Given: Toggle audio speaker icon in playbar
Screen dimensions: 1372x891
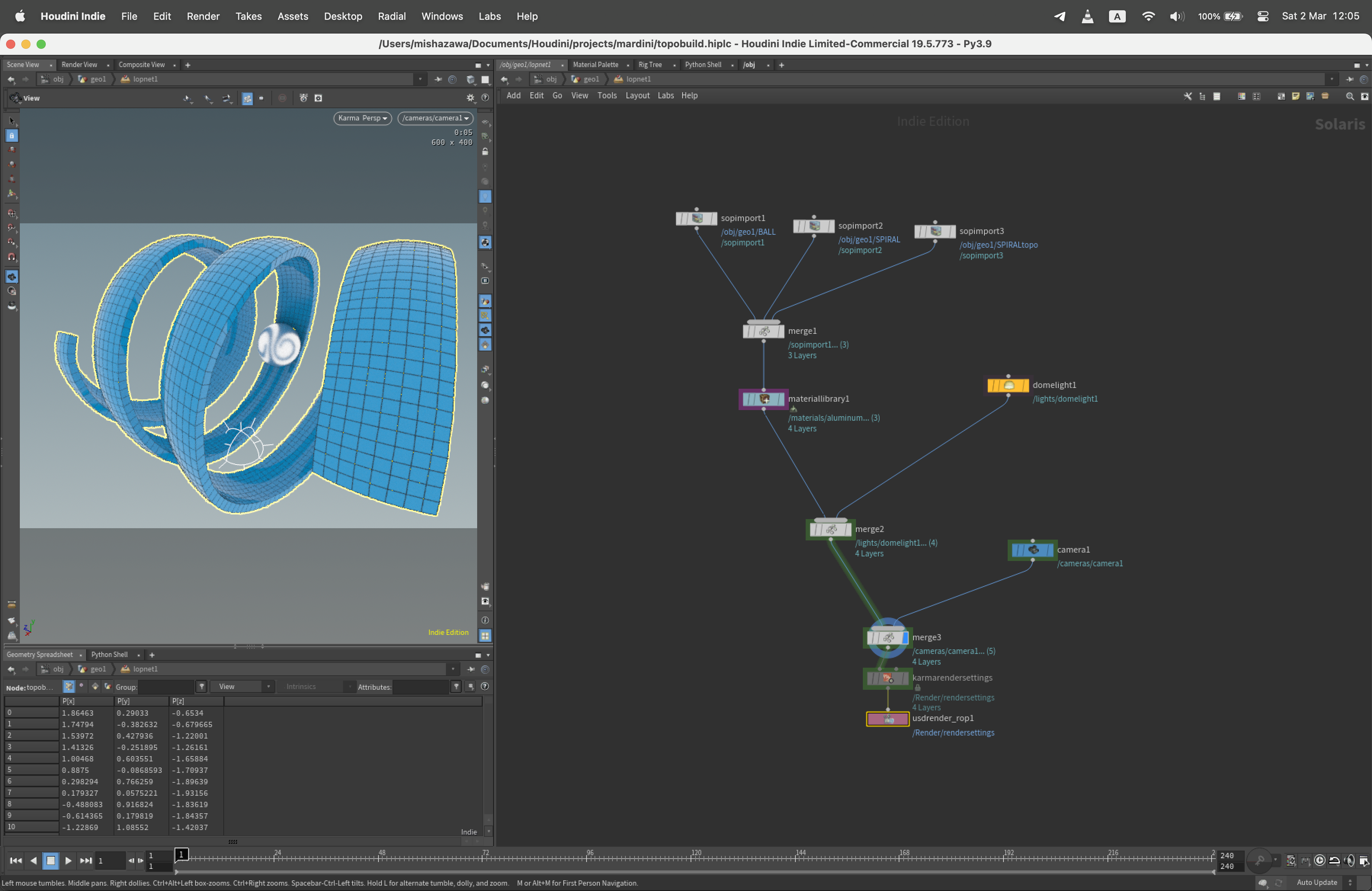Looking at the screenshot, I should [x=1349, y=861].
